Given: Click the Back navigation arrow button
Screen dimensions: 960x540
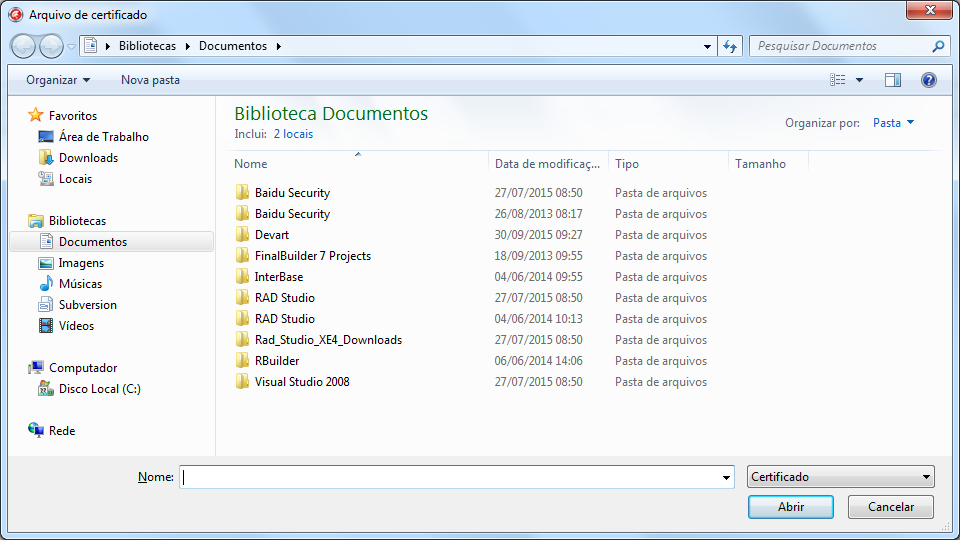Looking at the screenshot, I should click(24, 46).
